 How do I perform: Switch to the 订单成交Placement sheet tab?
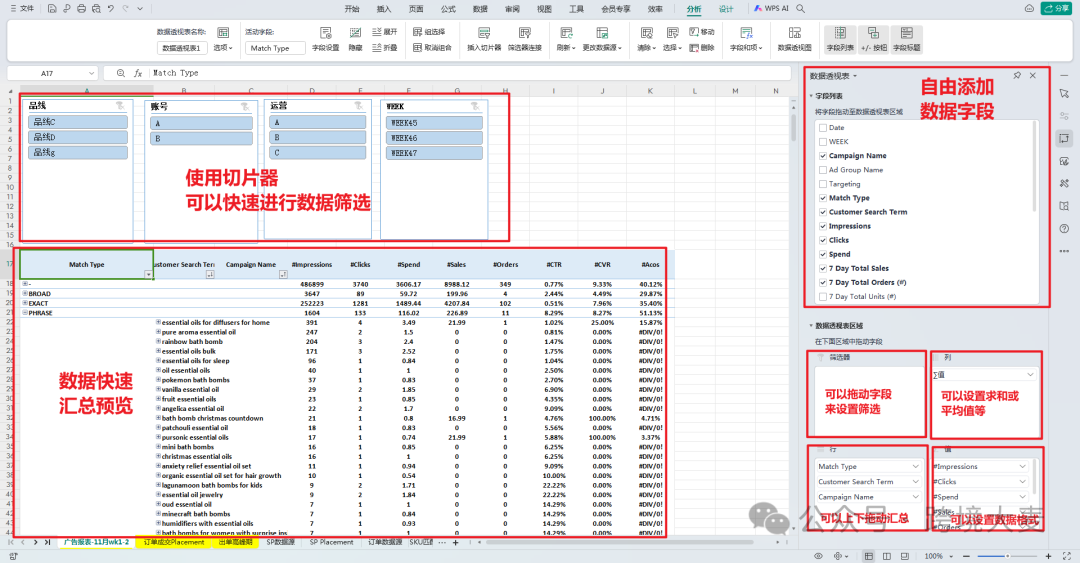(x=174, y=542)
